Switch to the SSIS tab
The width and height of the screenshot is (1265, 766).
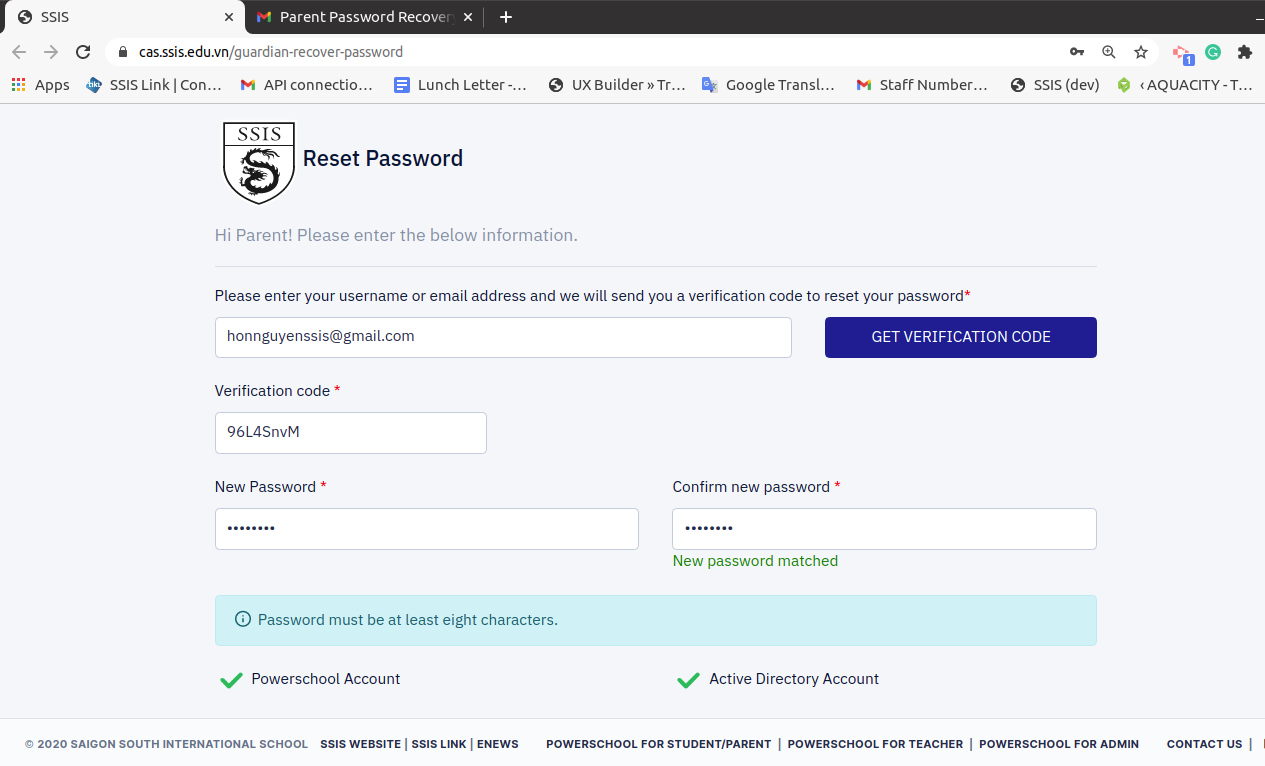122,17
